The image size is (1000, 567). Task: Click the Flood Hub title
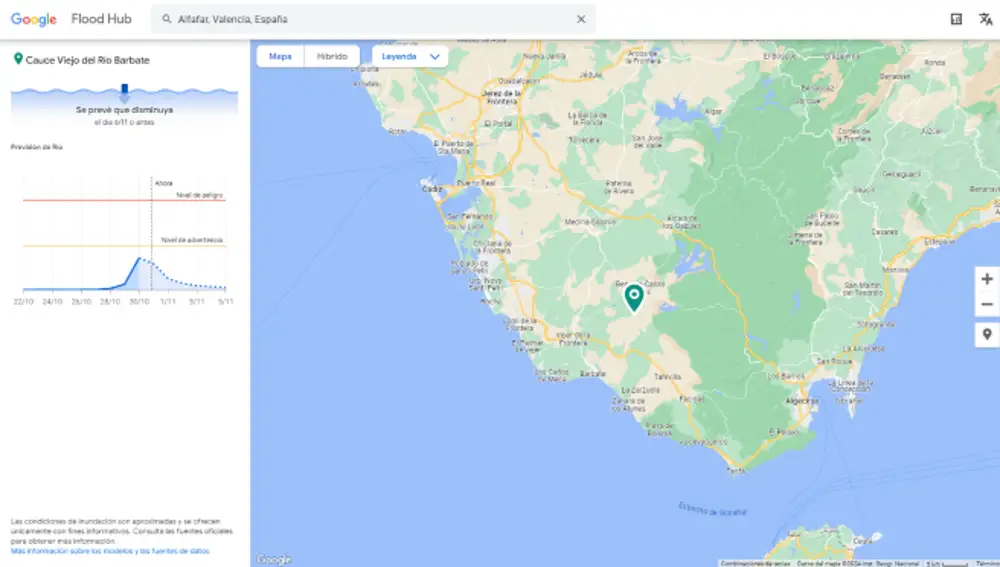tap(101, 19)
